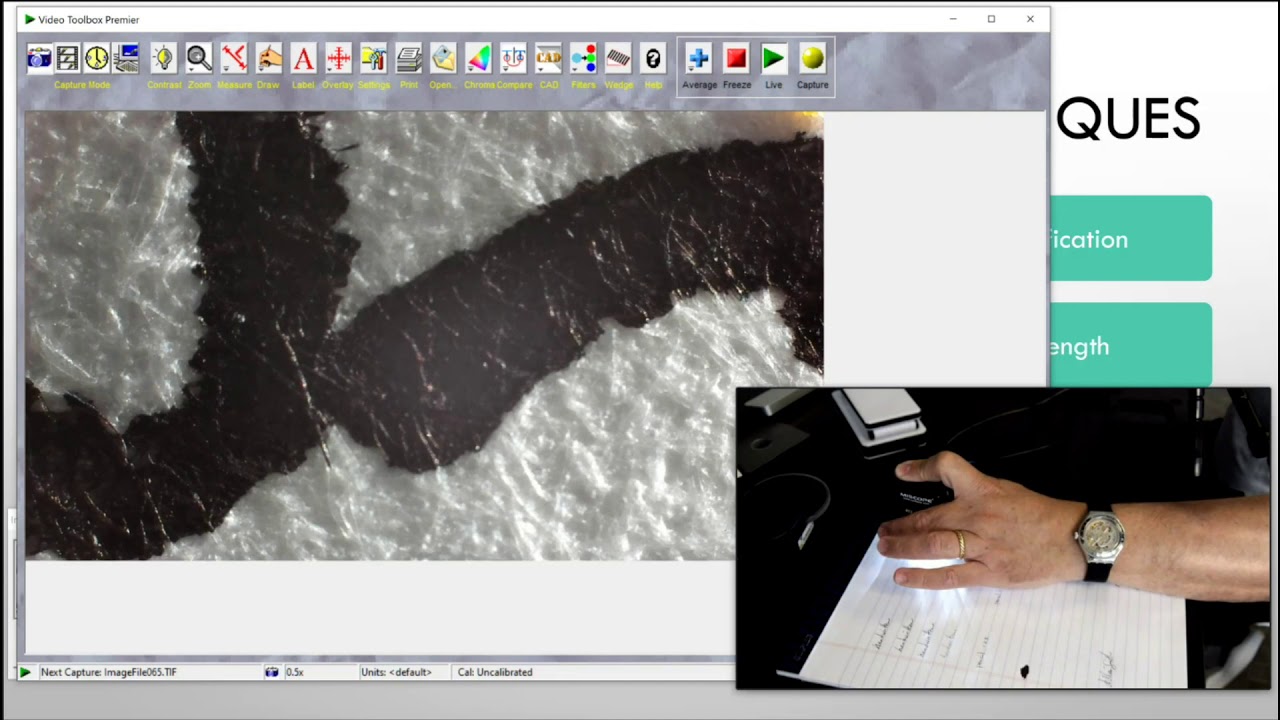Click the Open image icon
This screenshot has width=1280, height=720.
pos(443,59)
